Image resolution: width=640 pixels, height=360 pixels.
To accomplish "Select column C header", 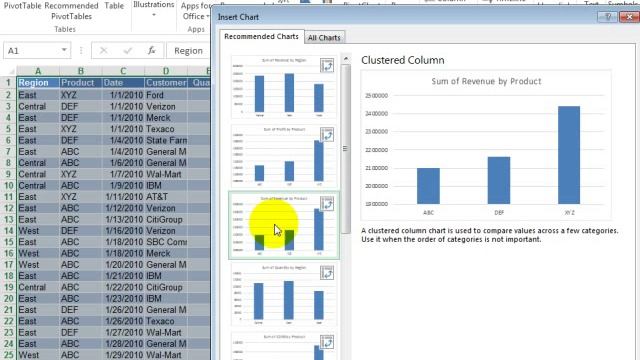I will coord(123,71).
